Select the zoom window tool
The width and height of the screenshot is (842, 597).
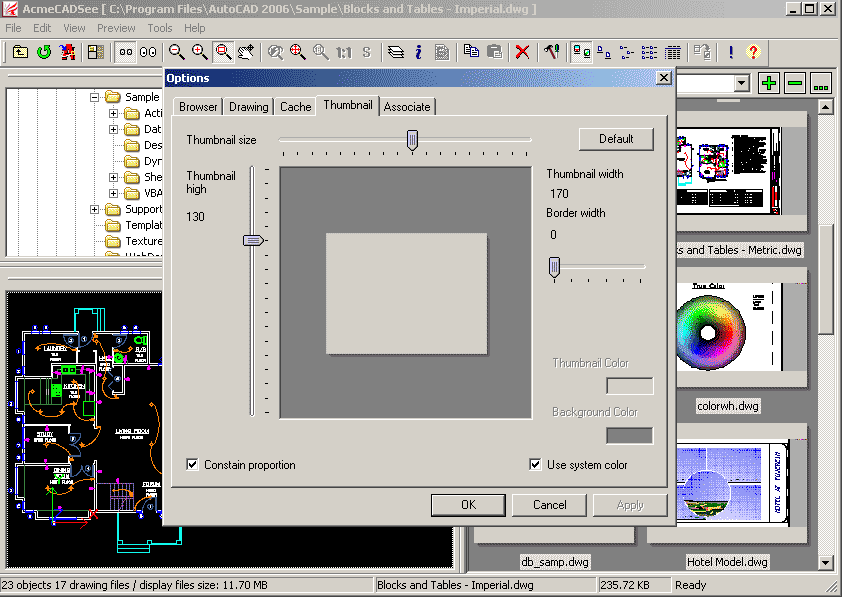(223, 52)
